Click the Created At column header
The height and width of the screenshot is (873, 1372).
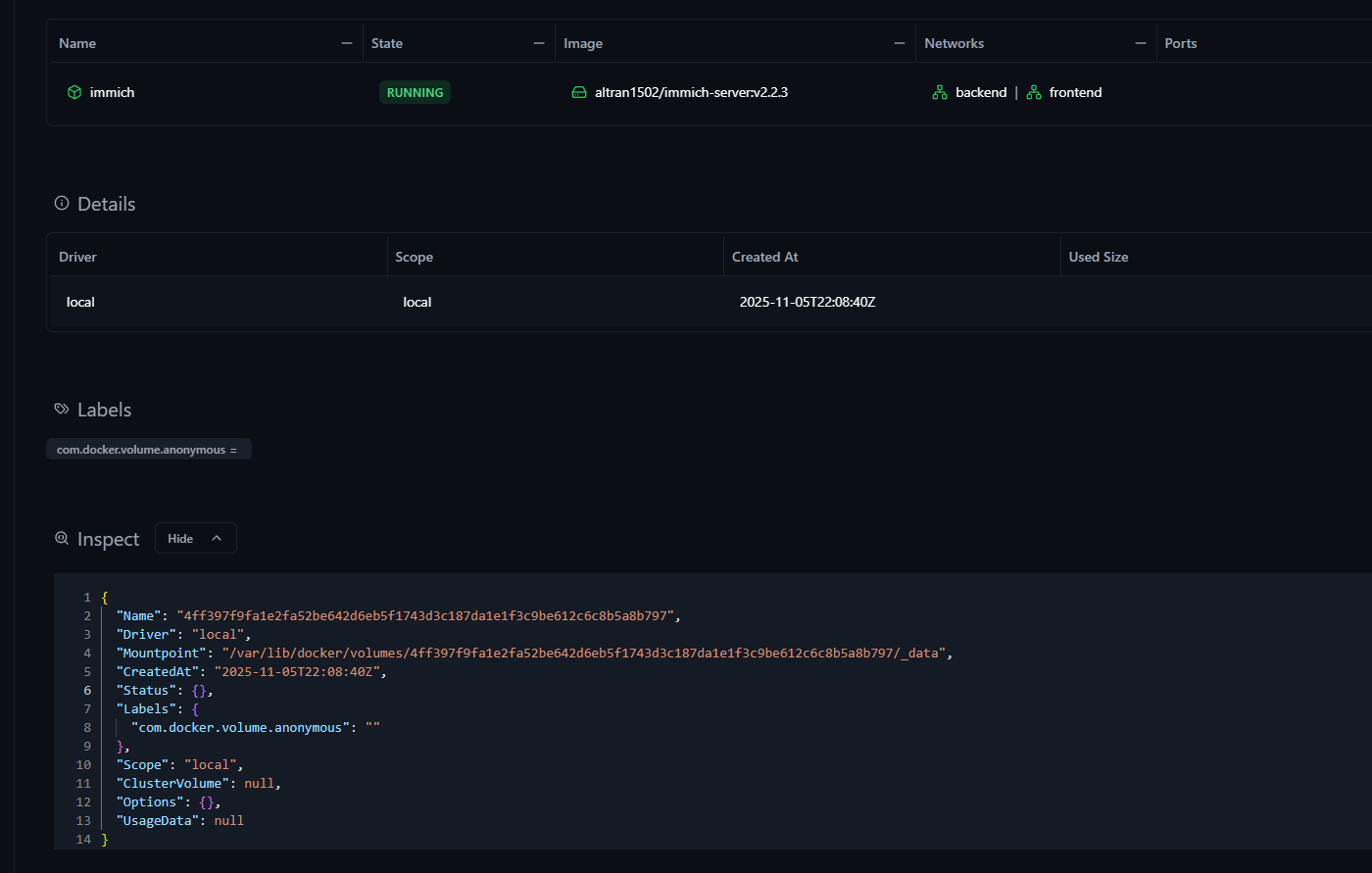click(x=765, y=257)
